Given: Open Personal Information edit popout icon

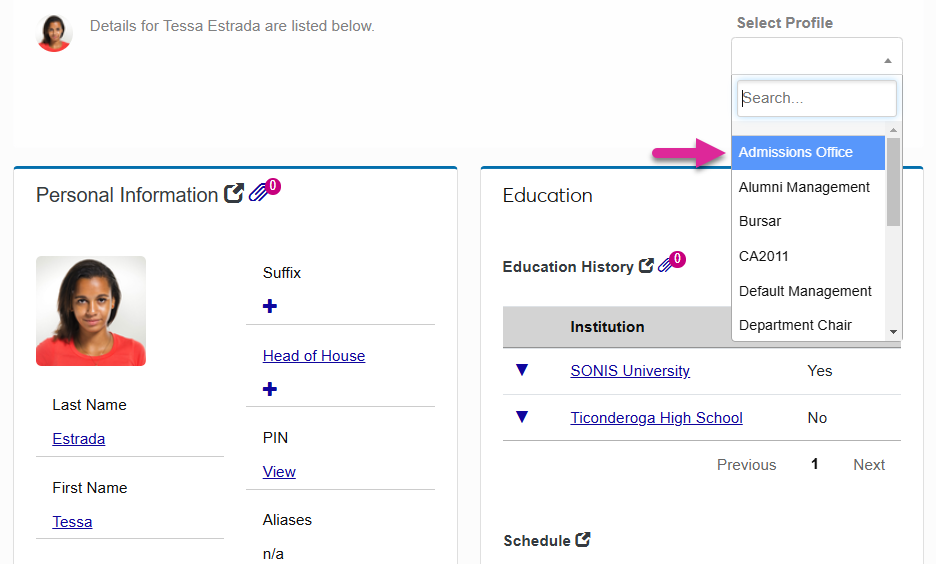Looking at the screenshot, I should pyautogui.click(x=233, y=194).
